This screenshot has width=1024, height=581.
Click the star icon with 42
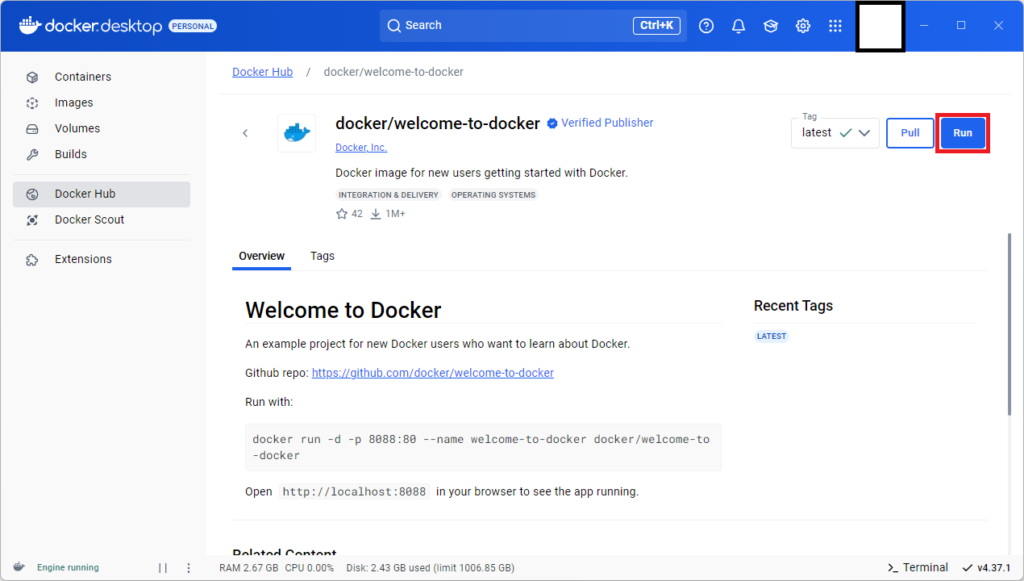342,213
